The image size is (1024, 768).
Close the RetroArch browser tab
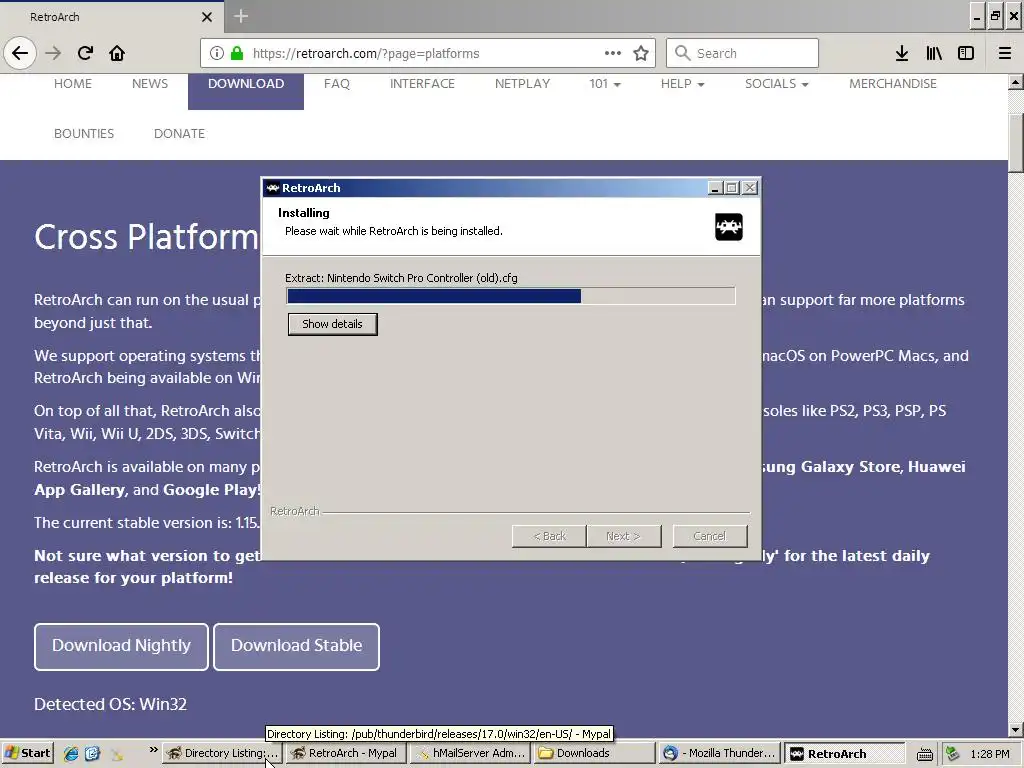207,17
